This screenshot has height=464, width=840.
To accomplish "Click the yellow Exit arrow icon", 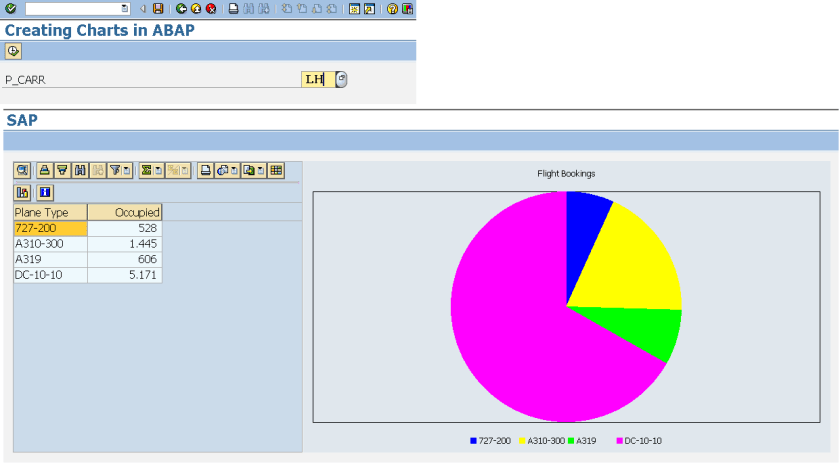I will [x=196, y=9].
